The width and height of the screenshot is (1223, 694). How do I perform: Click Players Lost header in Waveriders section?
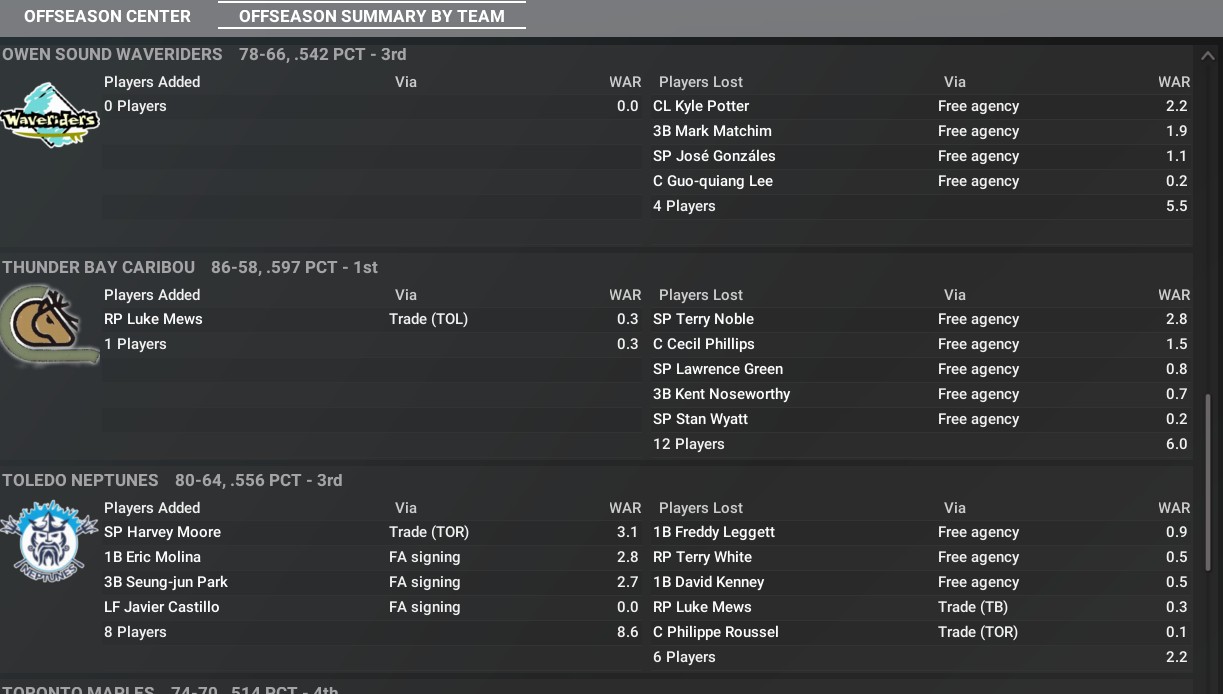click(701, 82)
